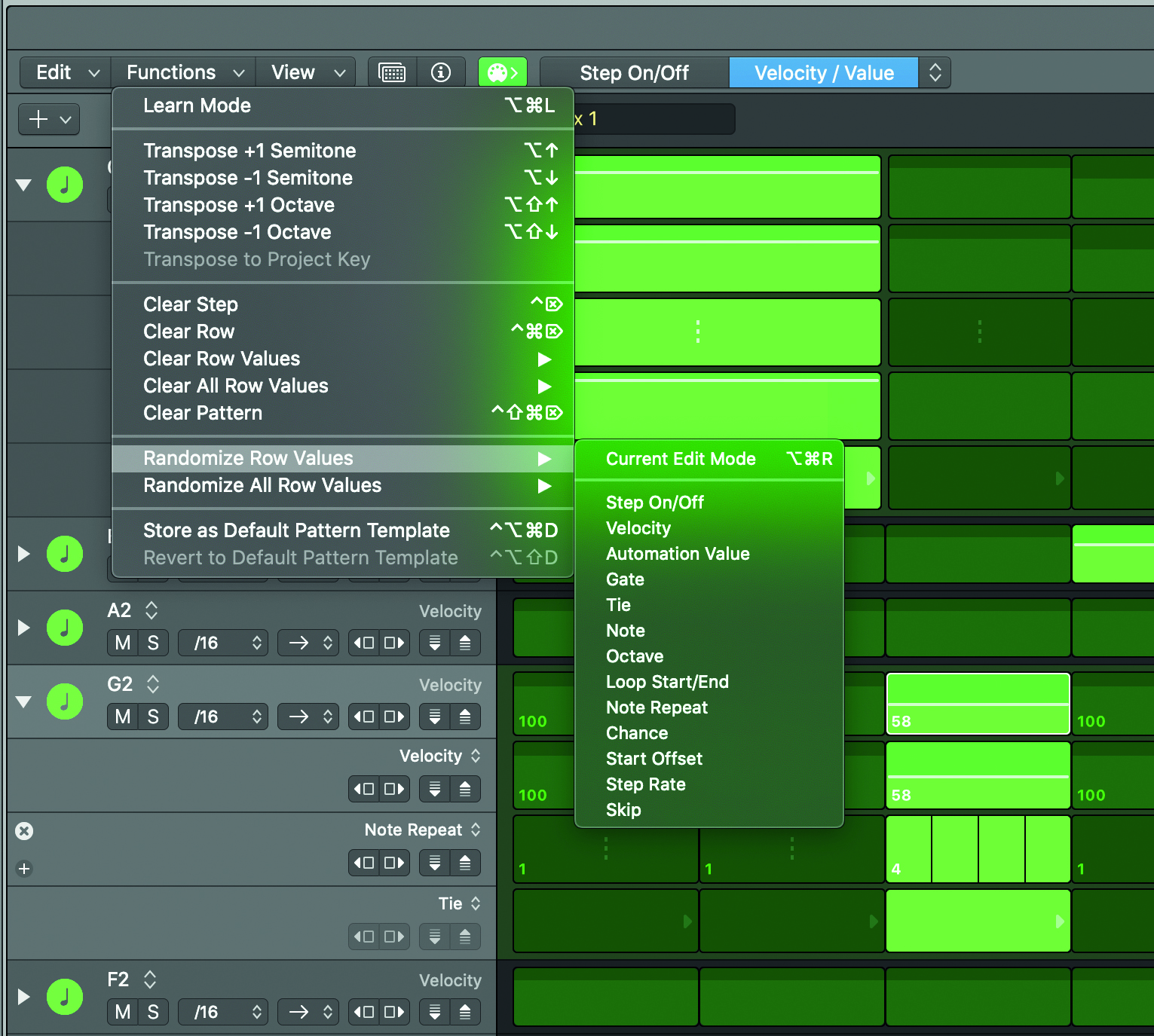Remove the Note Repeat subrow with X
Image resolution: width=1154 pixels, height=1036 pixels.
tap(24, 831)
